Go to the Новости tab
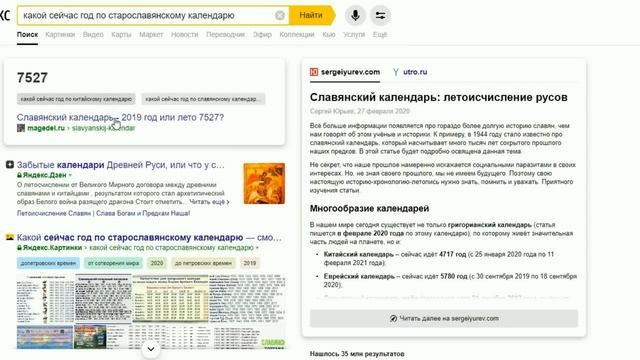The height and width of the screenshot is (360, 640). [x=184, y=35]
